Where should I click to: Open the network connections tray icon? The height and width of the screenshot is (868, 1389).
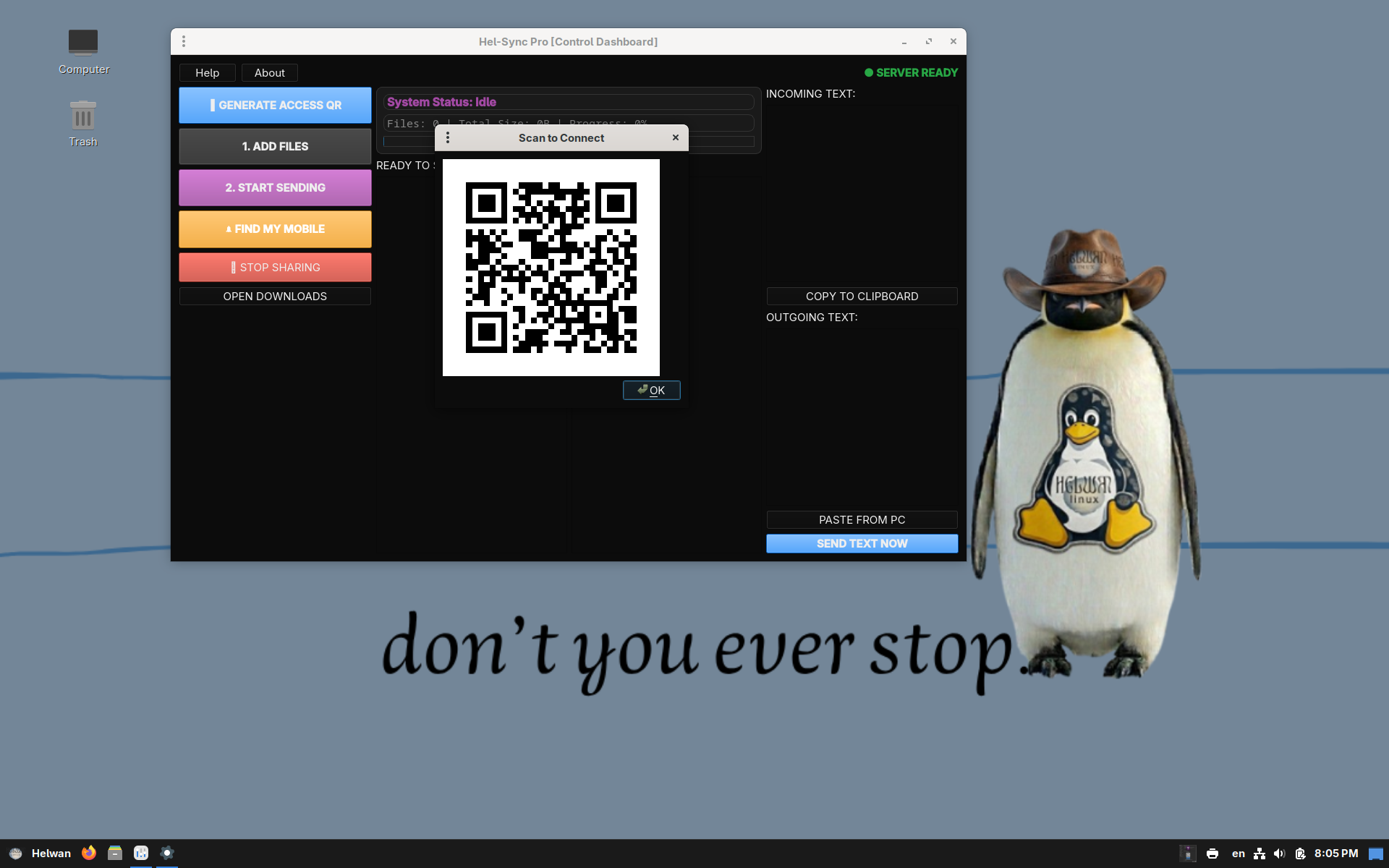click(x=1260, y=854)
